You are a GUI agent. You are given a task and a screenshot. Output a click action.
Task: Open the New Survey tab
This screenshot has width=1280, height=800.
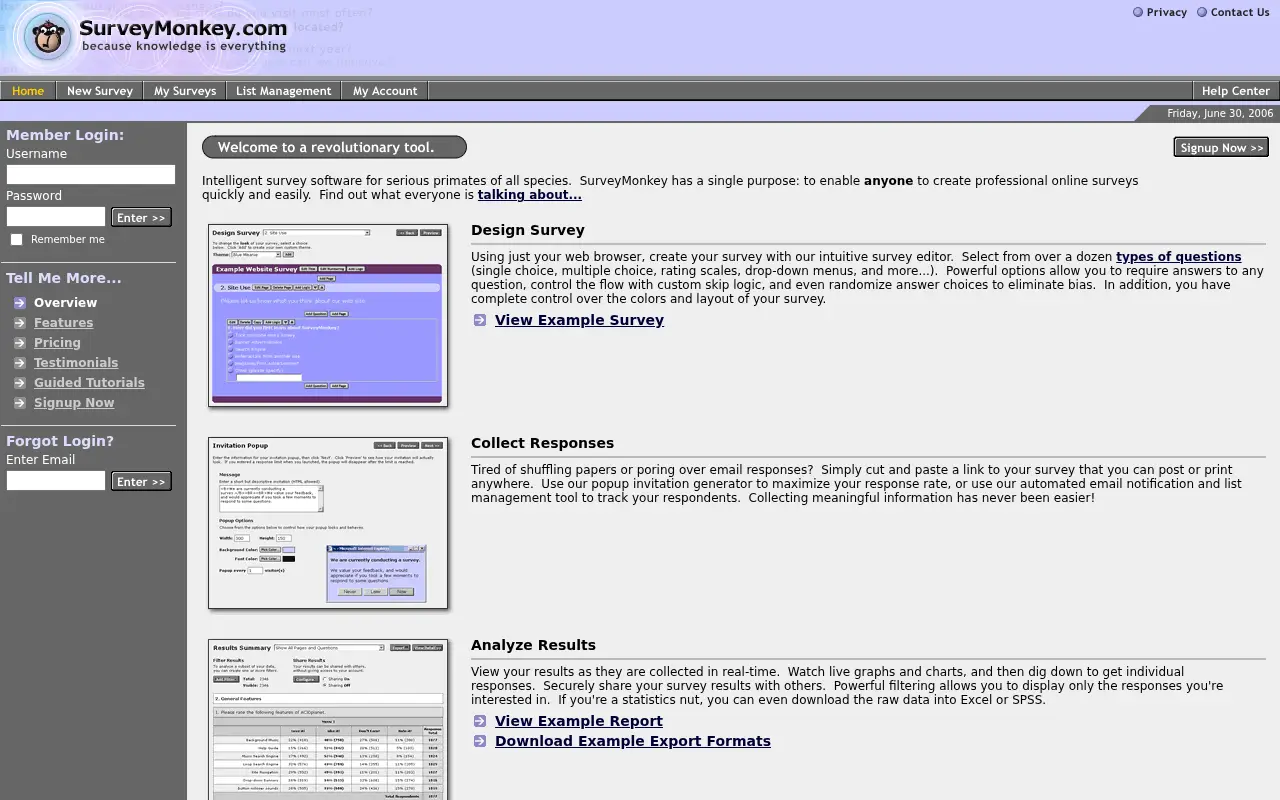pyautogui.click(x=100, y=90)
